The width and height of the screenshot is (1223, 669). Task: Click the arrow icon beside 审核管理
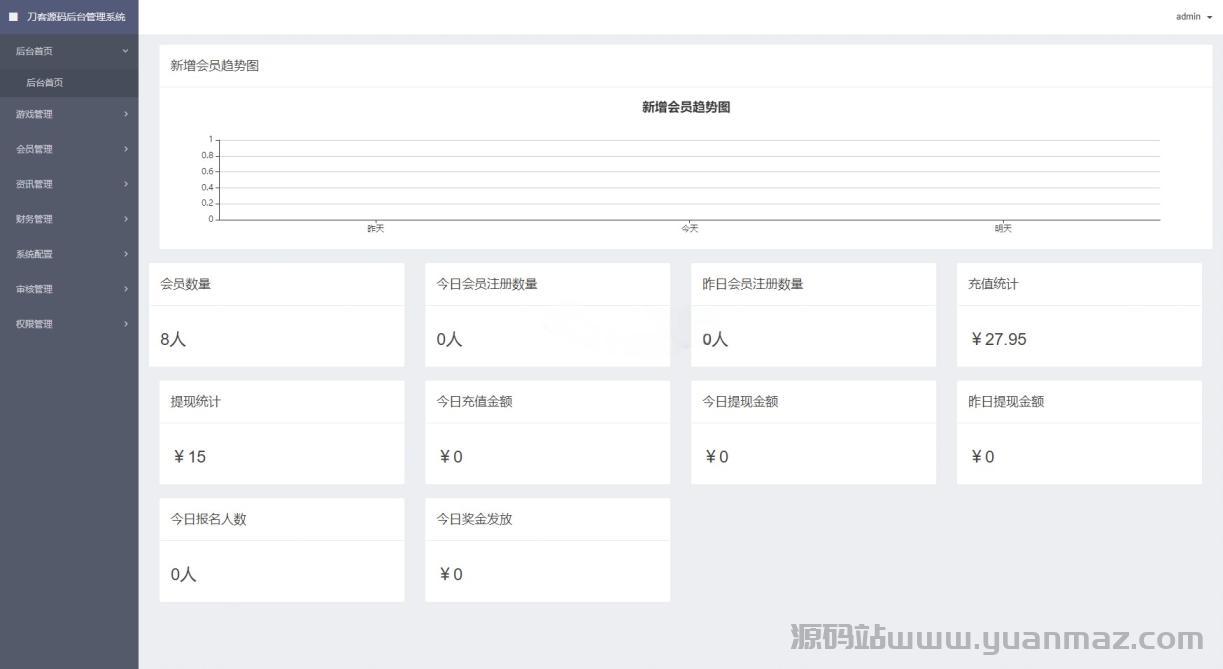tap(125, 289)
